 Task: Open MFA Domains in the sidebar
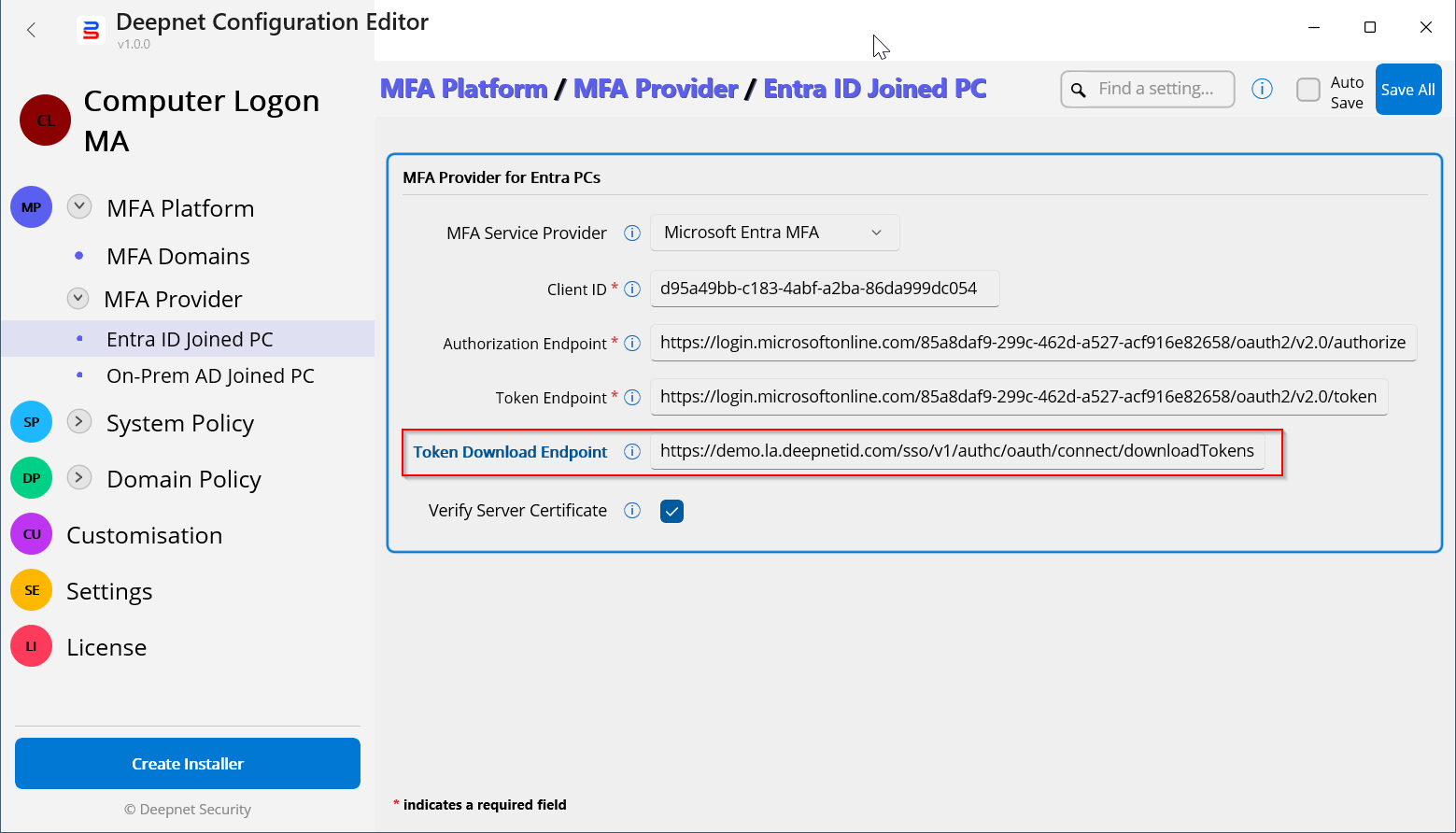click(177, 257)
